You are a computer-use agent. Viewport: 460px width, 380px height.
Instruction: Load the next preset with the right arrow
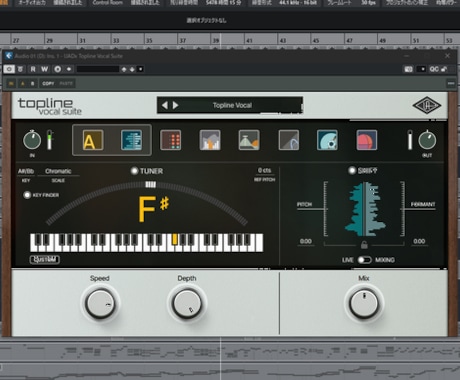pyautogui.click(x=175, y=105)
